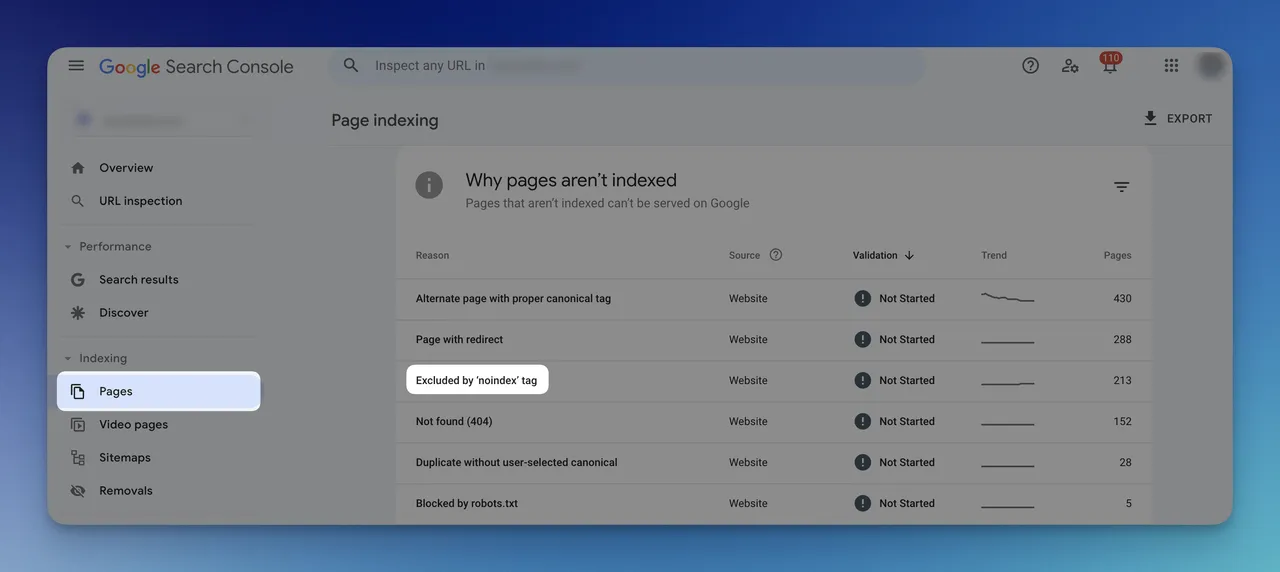Click the search magnifier icon

(x=351, y=65)
